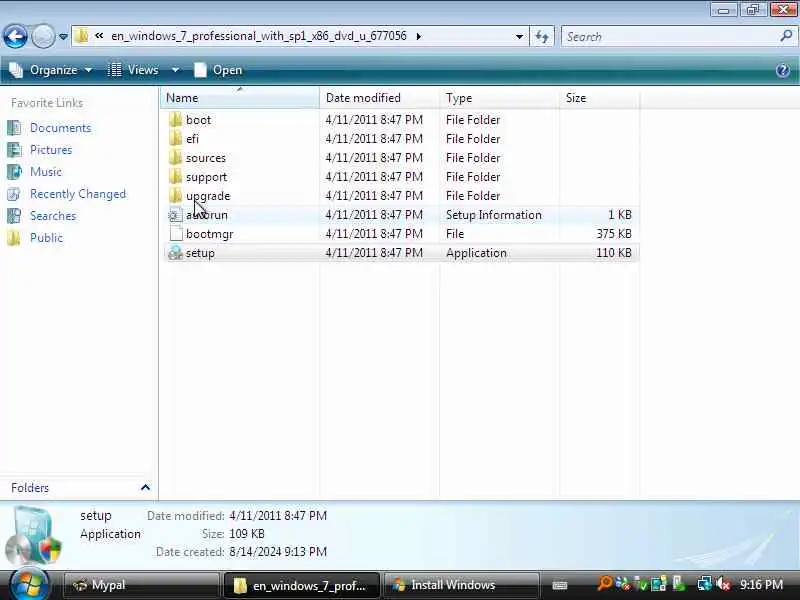Viewport: 800px width, 600px height.
Task: Select the boot folder icon
Action: point(176,119)
